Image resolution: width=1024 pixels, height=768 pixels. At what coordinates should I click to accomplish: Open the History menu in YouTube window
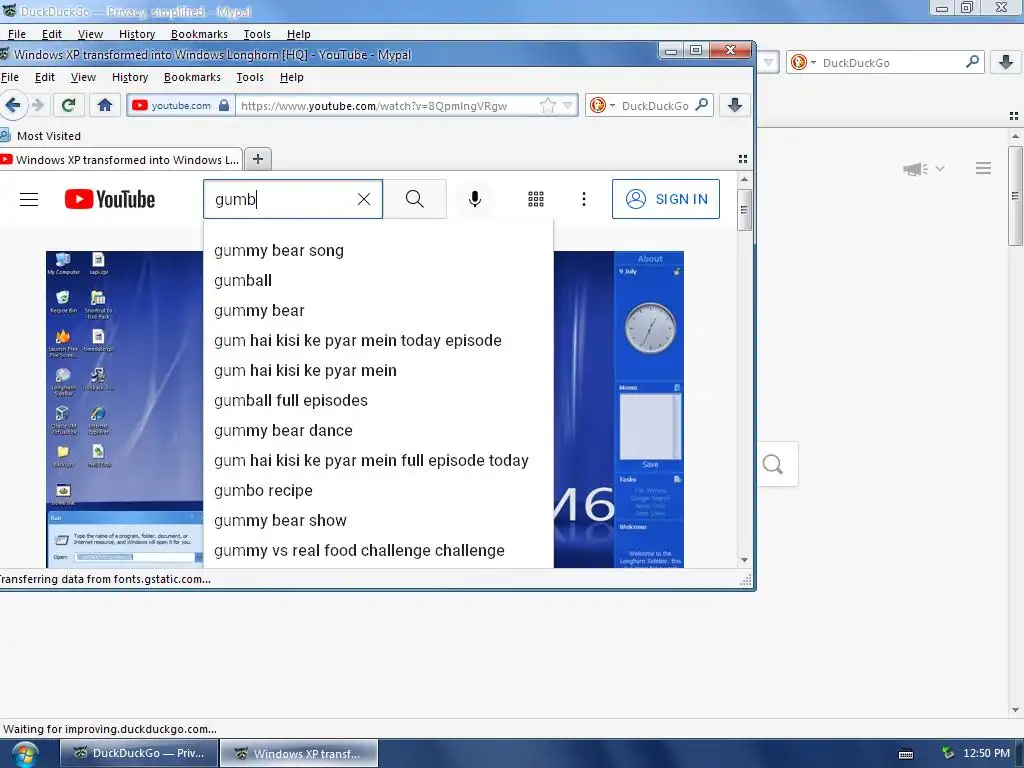click(130, 77)
